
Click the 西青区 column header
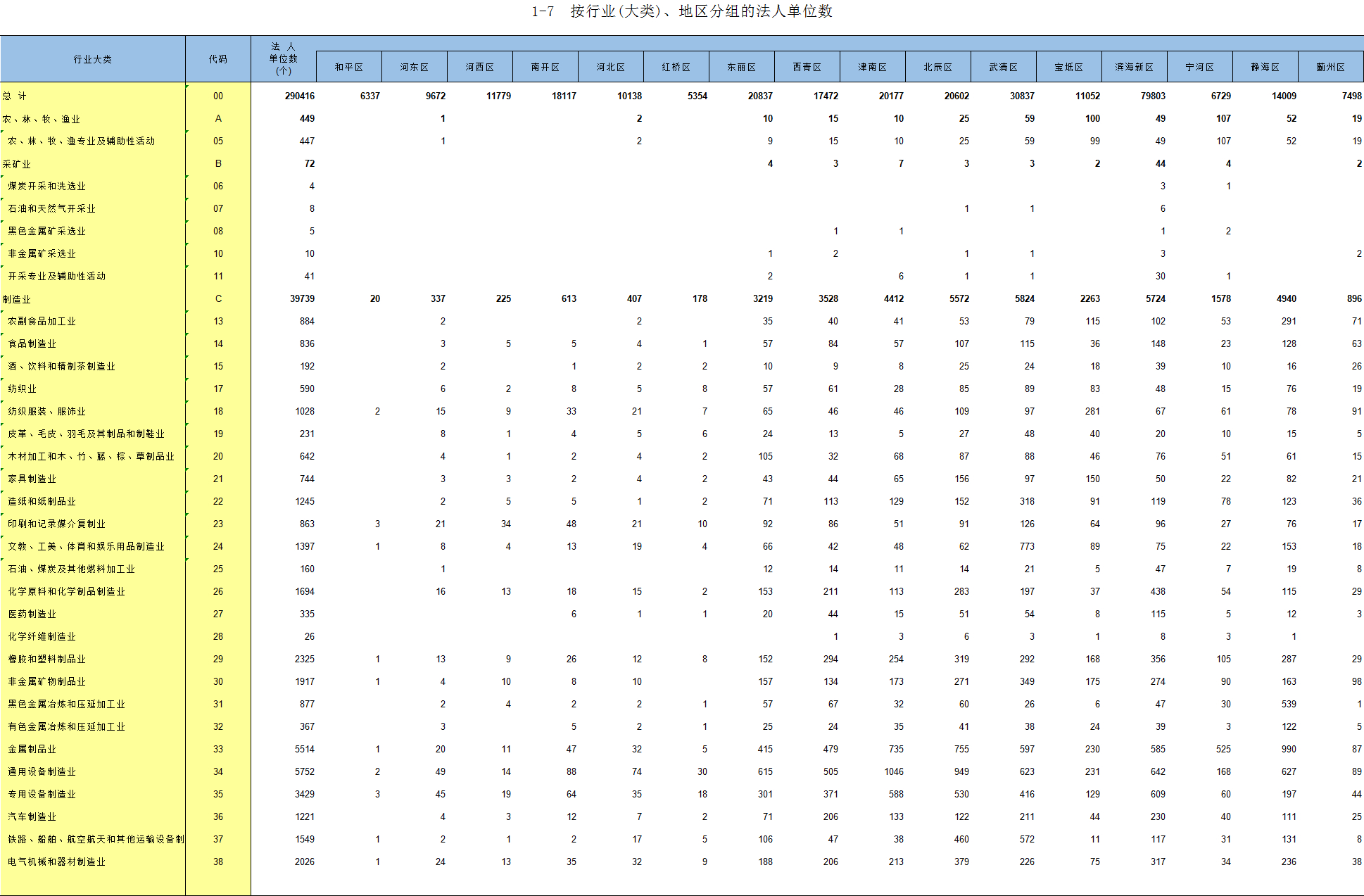click(x=807, y=67)
